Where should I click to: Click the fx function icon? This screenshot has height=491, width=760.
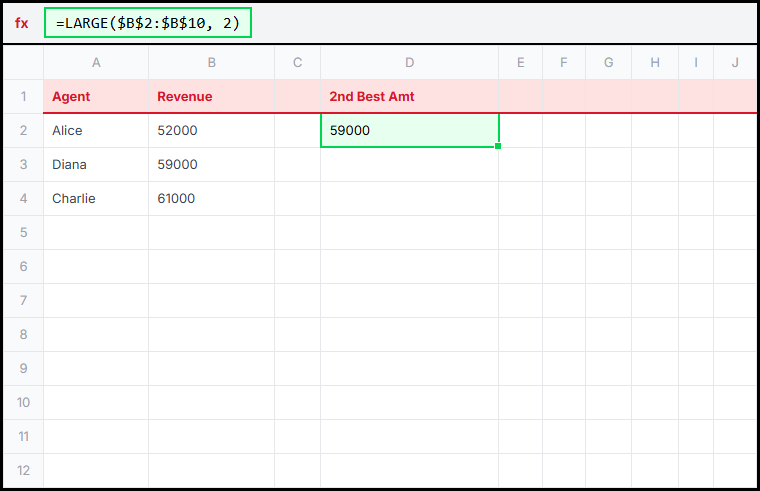tap(22, 23)
